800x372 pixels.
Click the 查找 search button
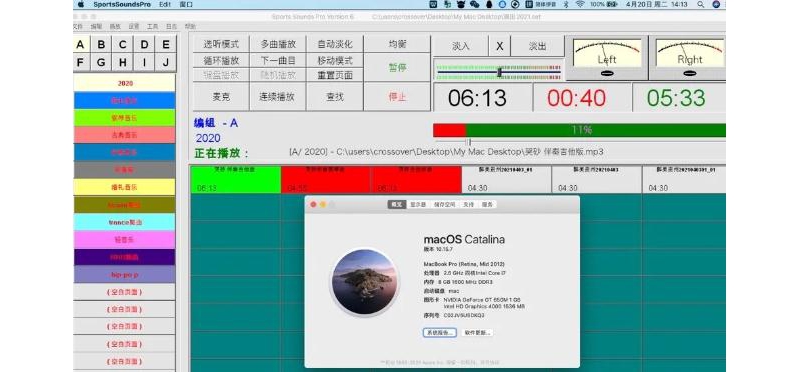pos(335,96)
